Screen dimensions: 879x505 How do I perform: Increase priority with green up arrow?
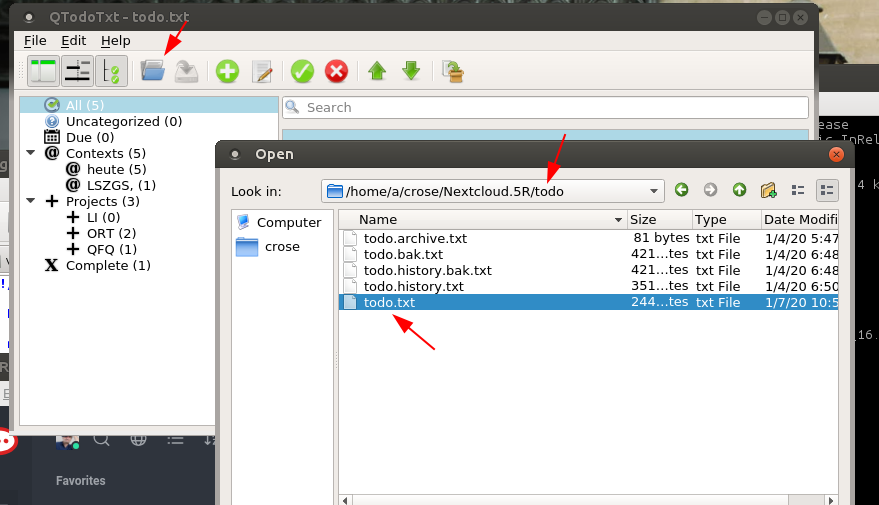377,71
